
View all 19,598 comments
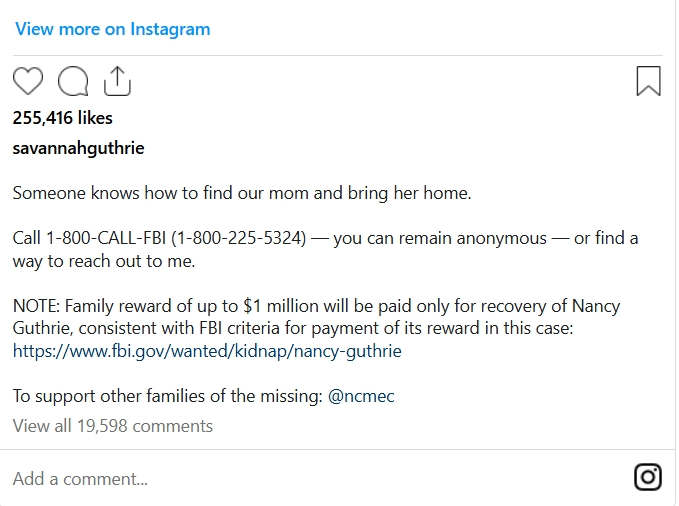pyautogui.click(x=112, y=426)
